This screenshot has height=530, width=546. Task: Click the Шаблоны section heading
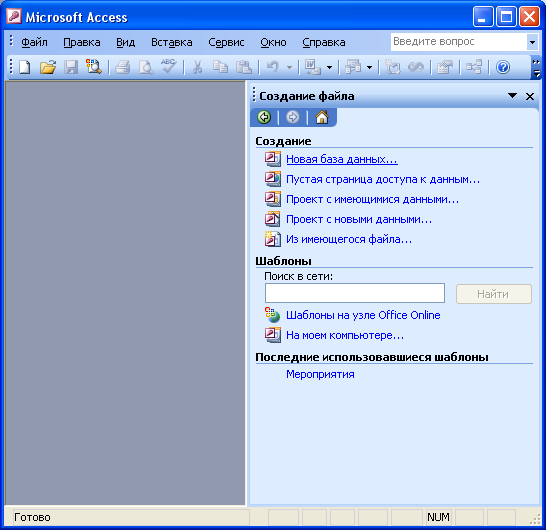click(283, 261)
